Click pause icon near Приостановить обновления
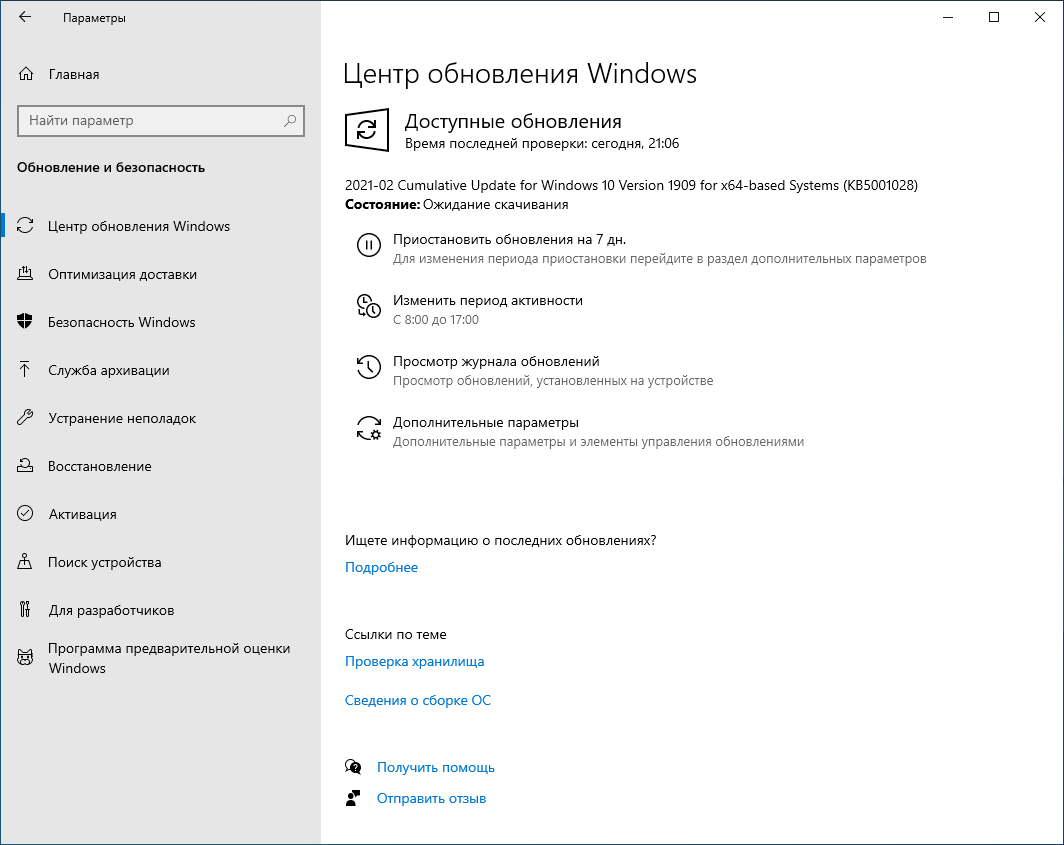1064x845 pixels. (x=369, y=245)
